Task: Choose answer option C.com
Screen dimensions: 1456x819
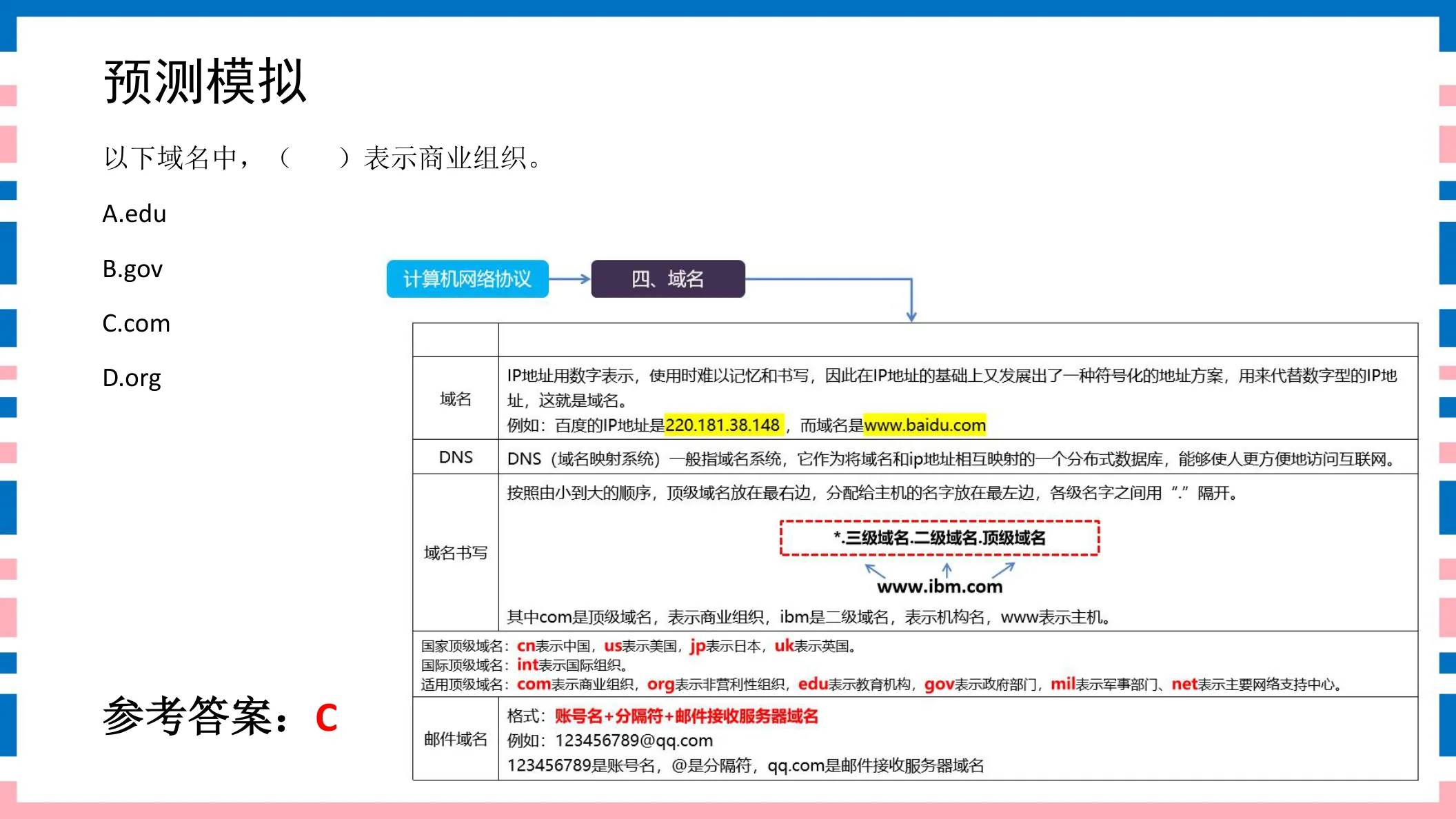Action: click(136, 323)
